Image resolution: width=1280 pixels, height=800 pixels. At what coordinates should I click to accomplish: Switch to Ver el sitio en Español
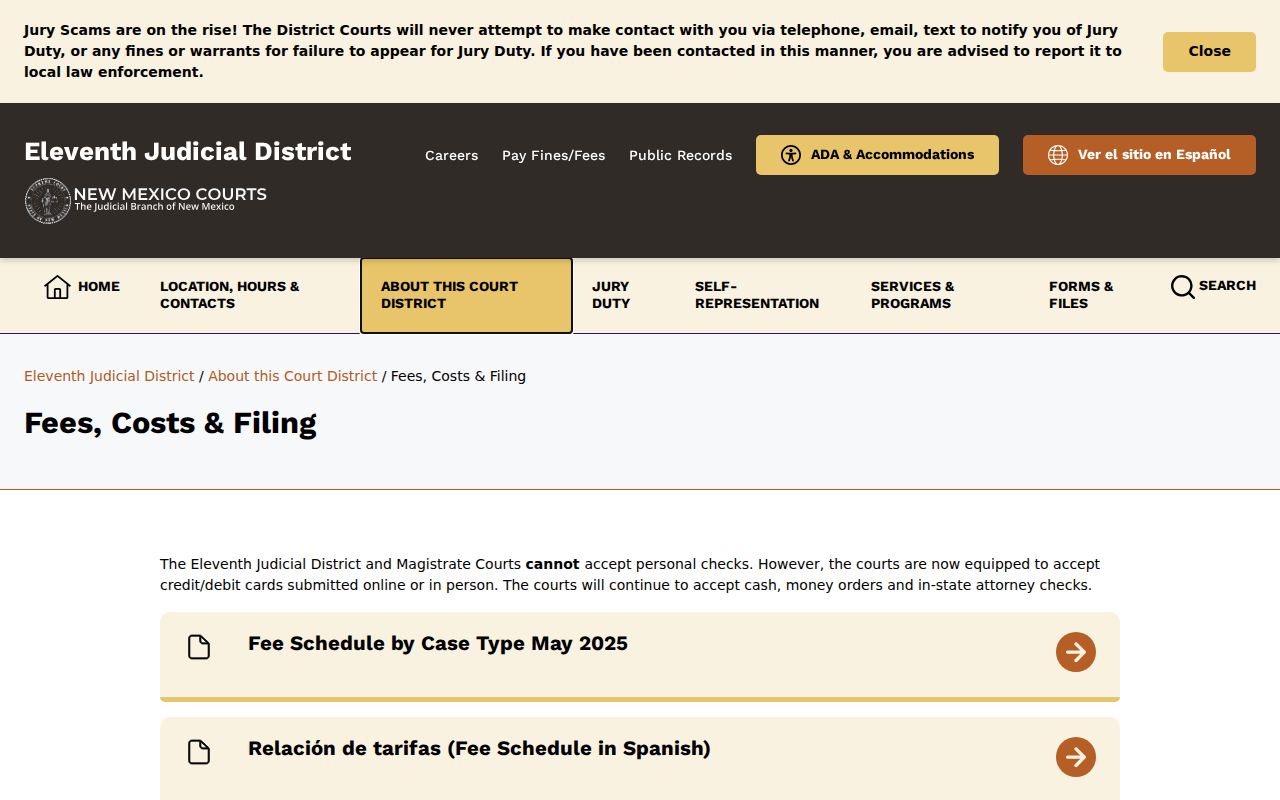[x=1139, y=155]
